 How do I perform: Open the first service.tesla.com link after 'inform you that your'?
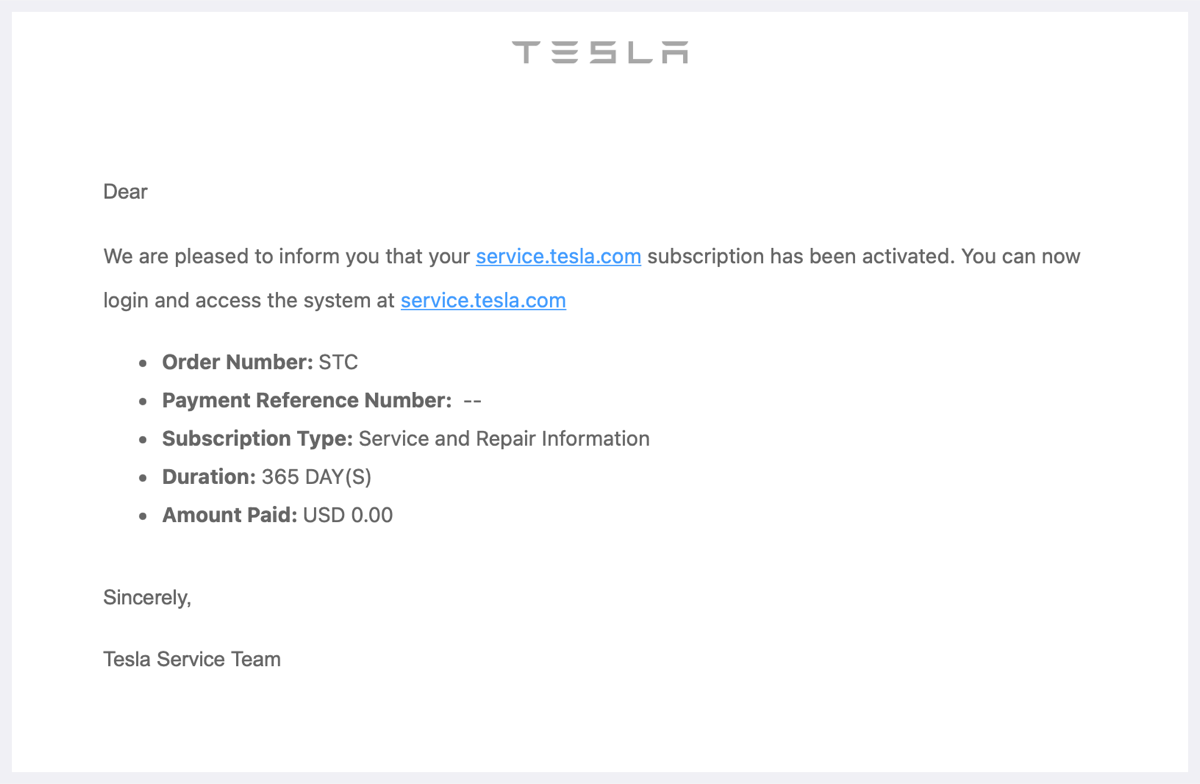point(558,256)
